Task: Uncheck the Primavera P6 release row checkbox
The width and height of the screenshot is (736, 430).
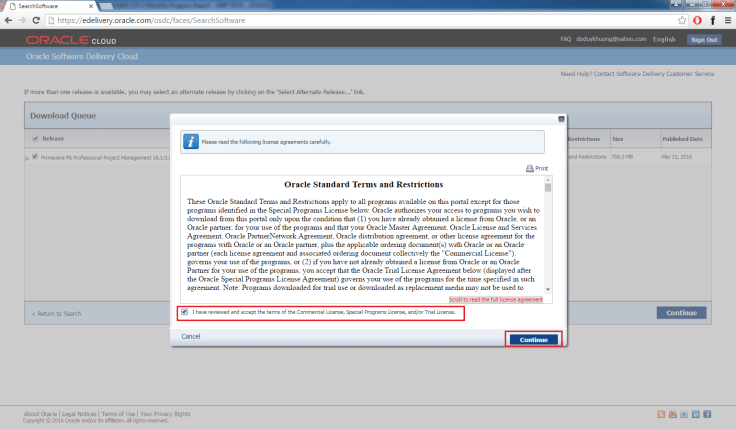Action: 35,157
